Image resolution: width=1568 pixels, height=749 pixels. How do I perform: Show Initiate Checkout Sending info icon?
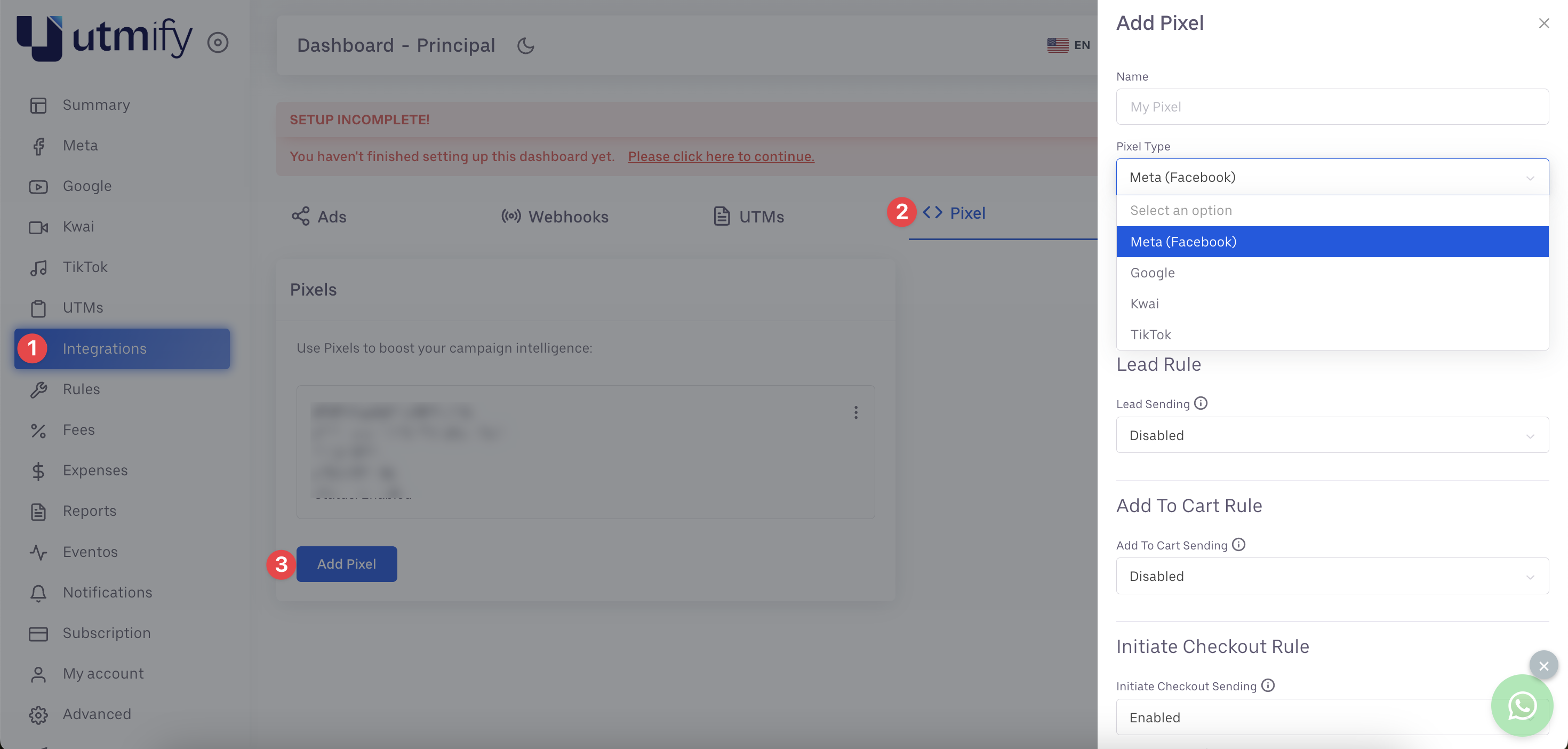(x=1268, y=686)
